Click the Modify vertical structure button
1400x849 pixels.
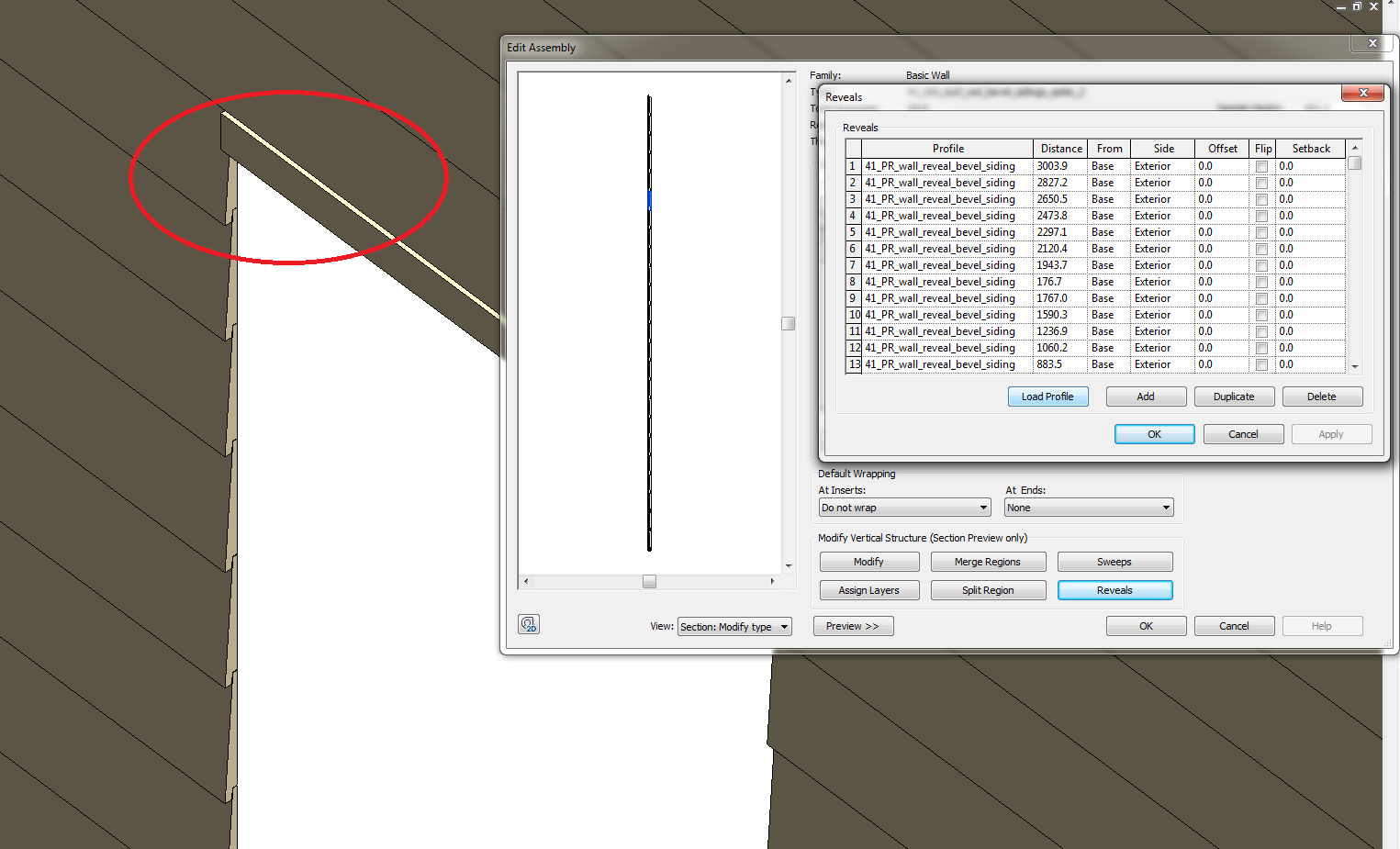pyautogui.click(x=868, y=562)
